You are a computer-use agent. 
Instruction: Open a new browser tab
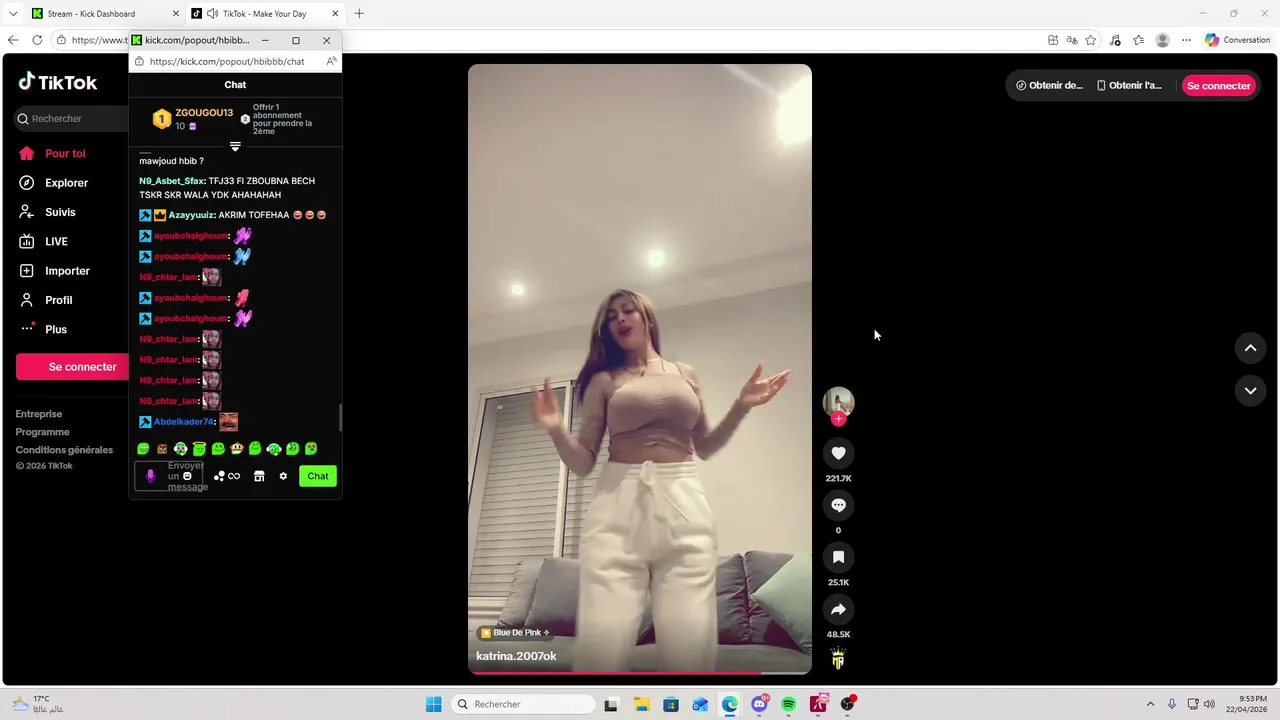click(359, 13)
